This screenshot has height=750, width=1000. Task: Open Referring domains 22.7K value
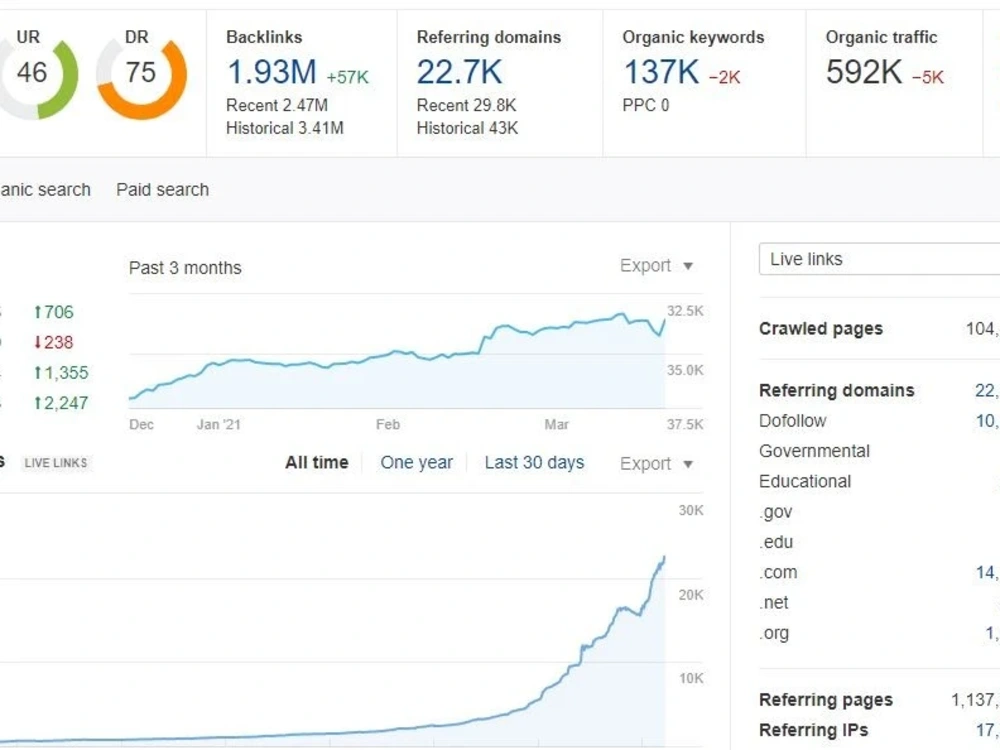tap(459, 72)
